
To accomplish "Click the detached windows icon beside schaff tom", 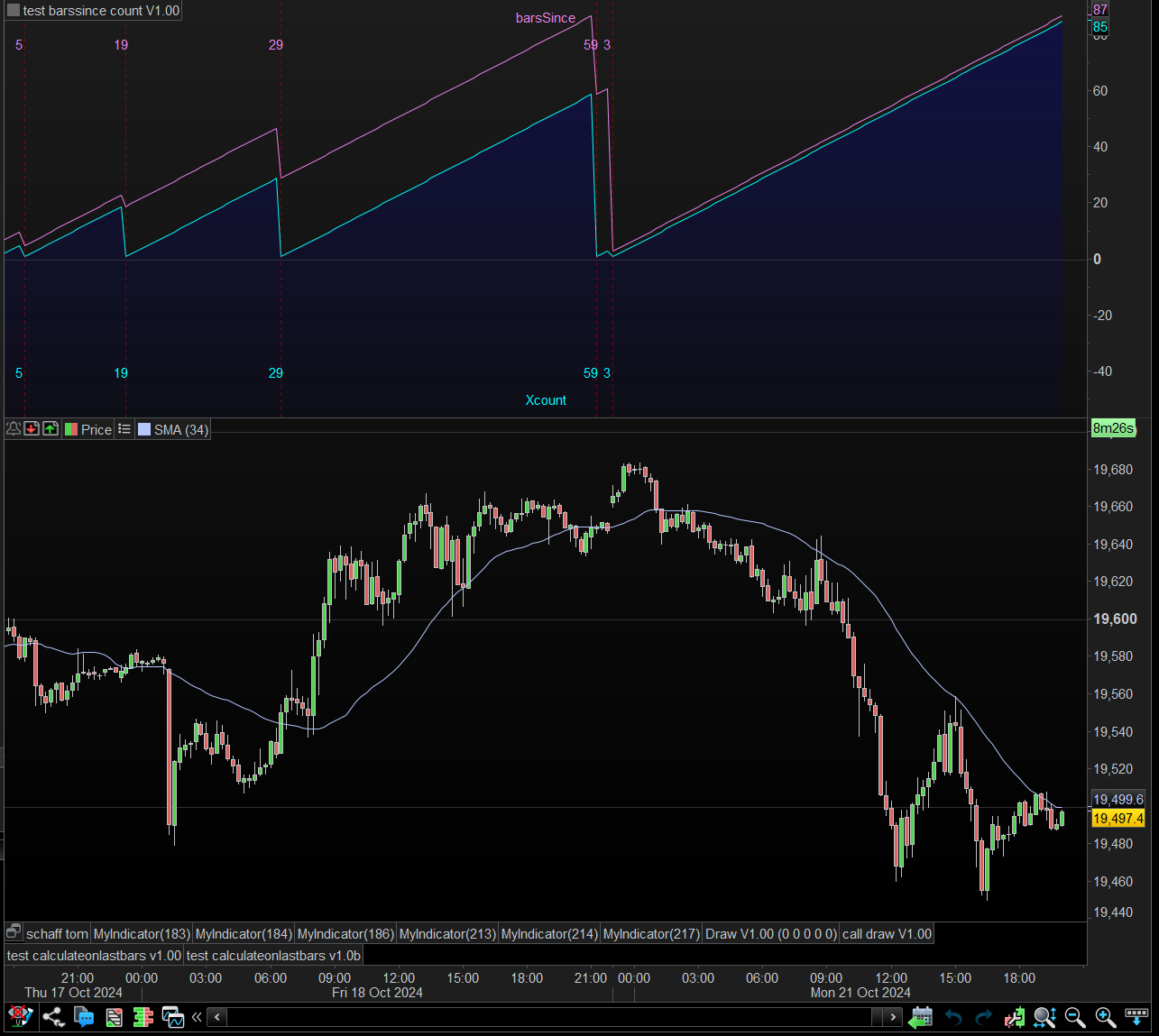I will tap(14, 933).
